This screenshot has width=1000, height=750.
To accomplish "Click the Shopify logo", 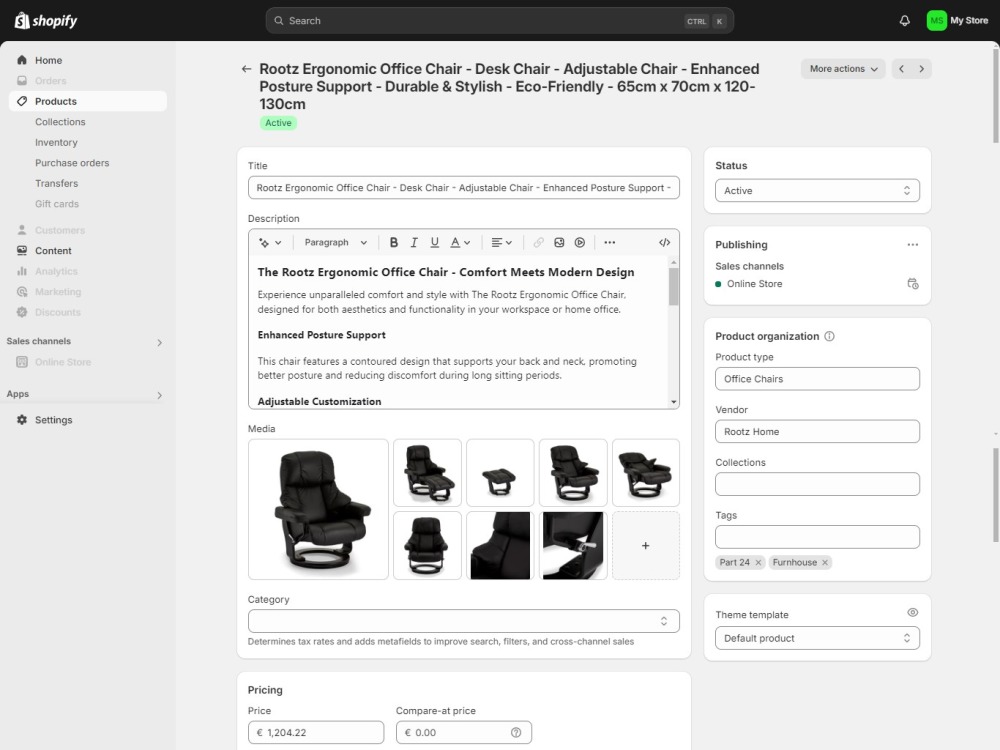I will point(46,20).
